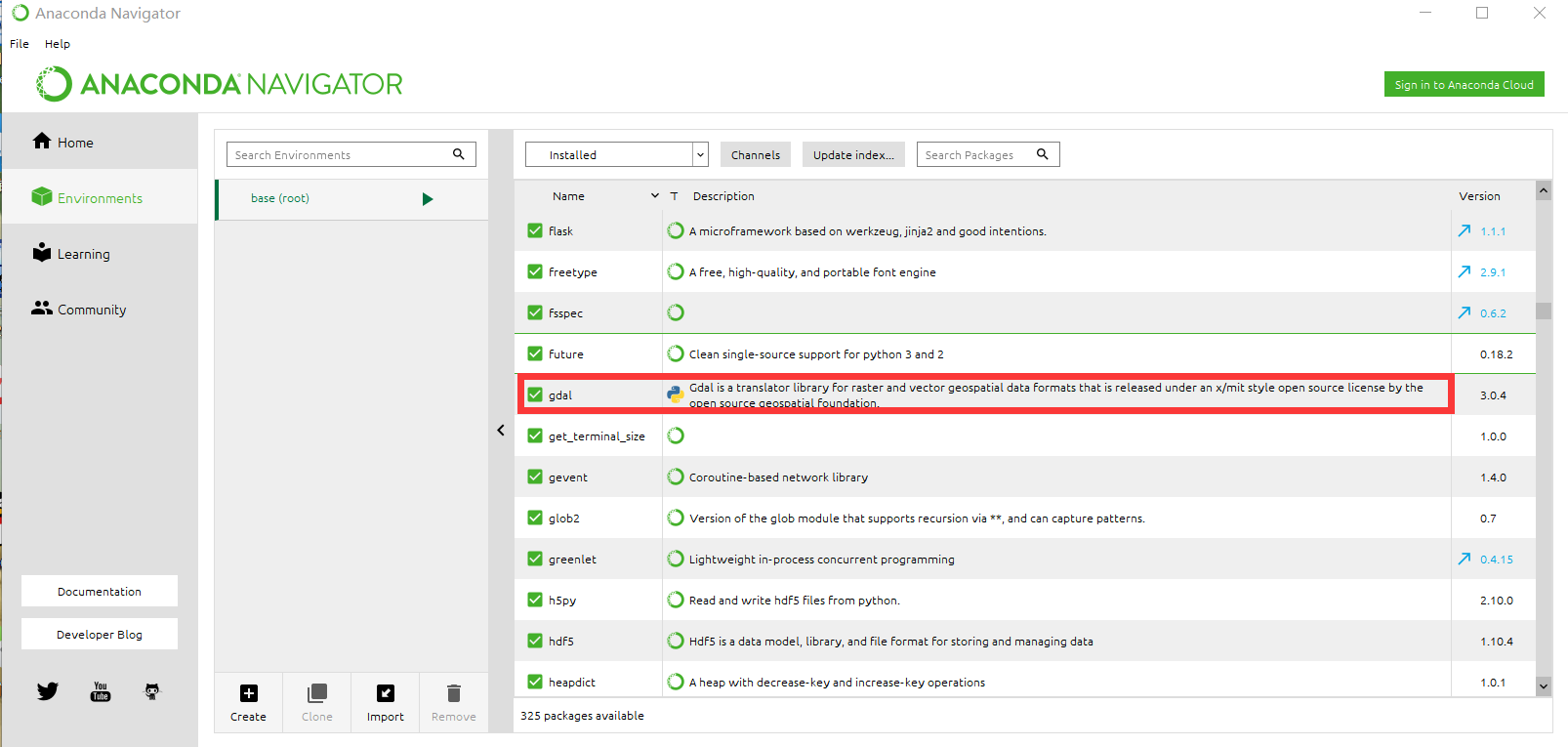Click the Learning icon in sidebar
The width and height of the screenshot is (1568, 747).
point(42,252)
